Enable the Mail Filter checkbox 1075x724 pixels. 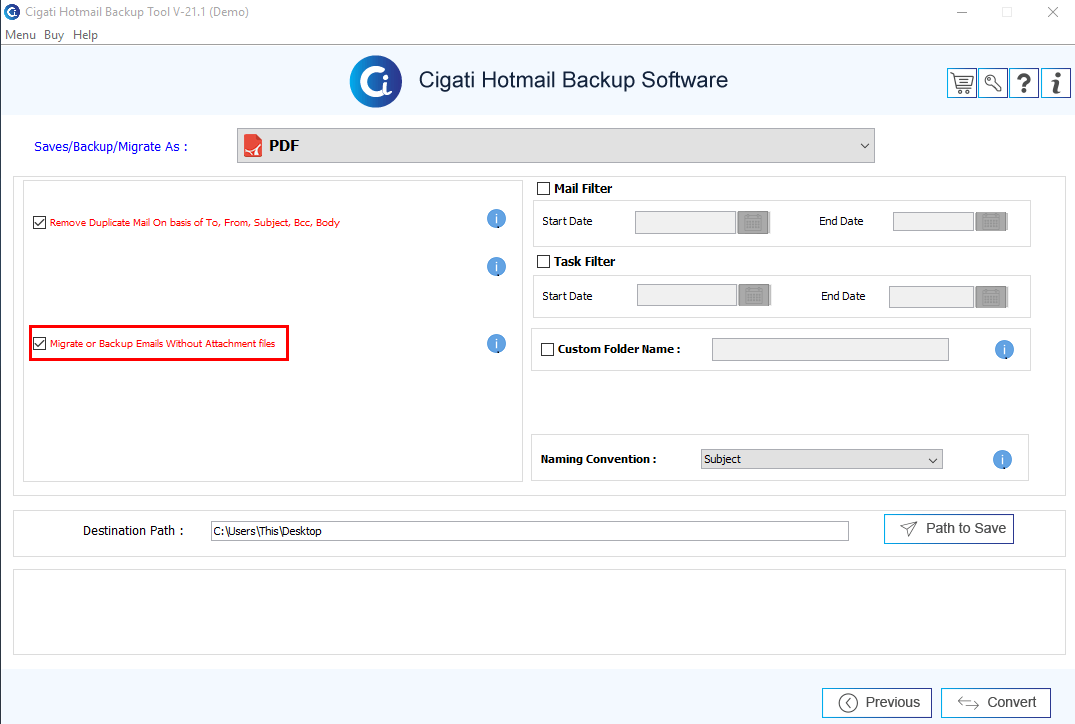click(x=544, y=189)
